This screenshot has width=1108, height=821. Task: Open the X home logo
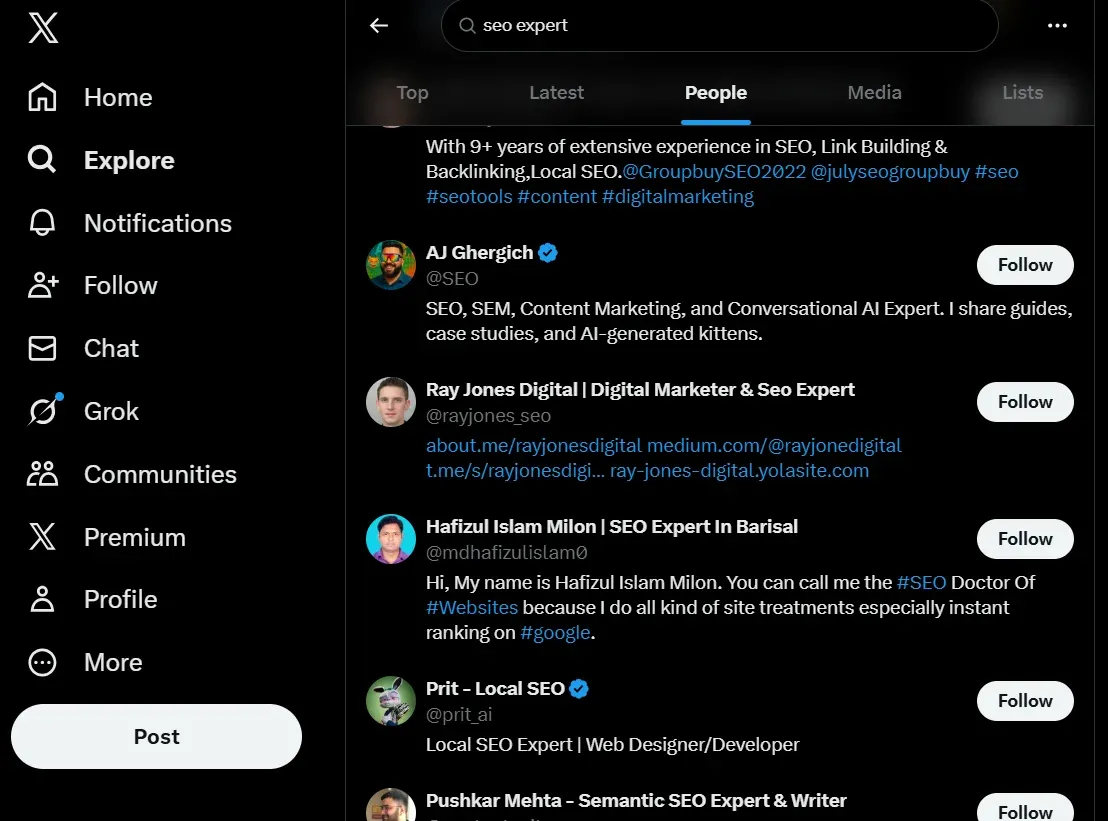41,28
